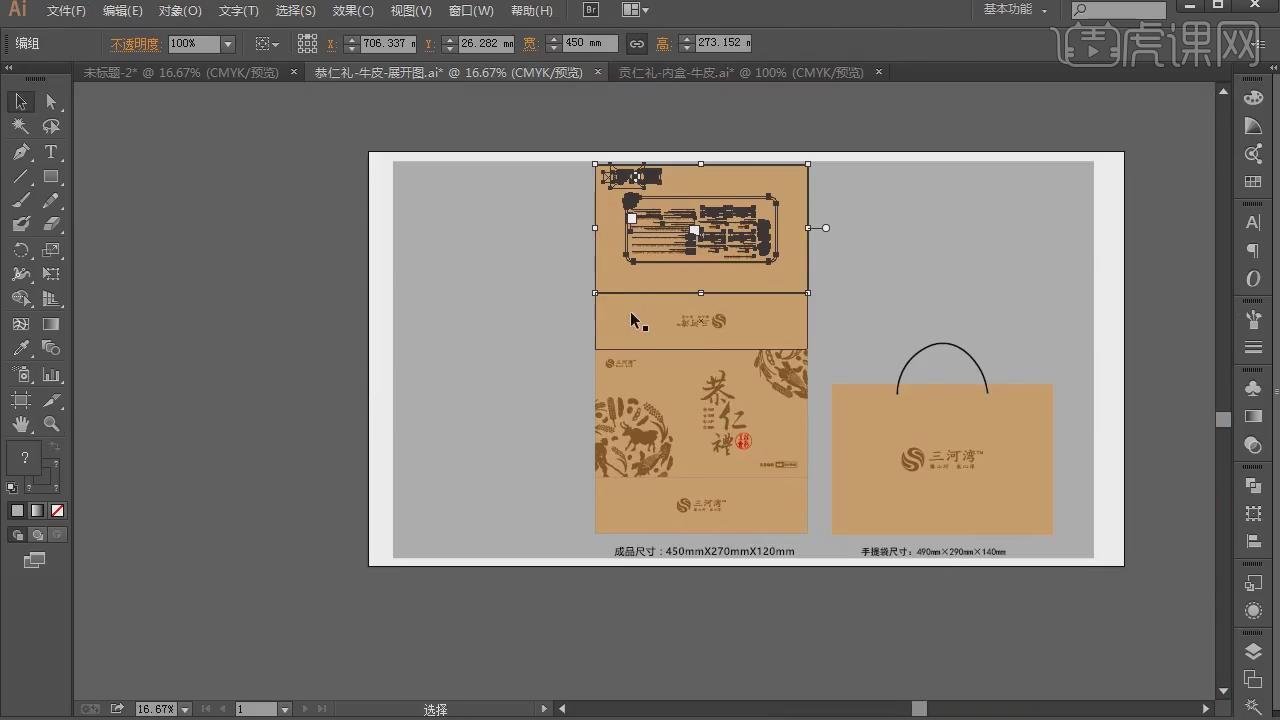This screenshot has height=720, width=1280.
Task: Open the 基本功能 workspace dropdown
Action: click(1015, 9)
